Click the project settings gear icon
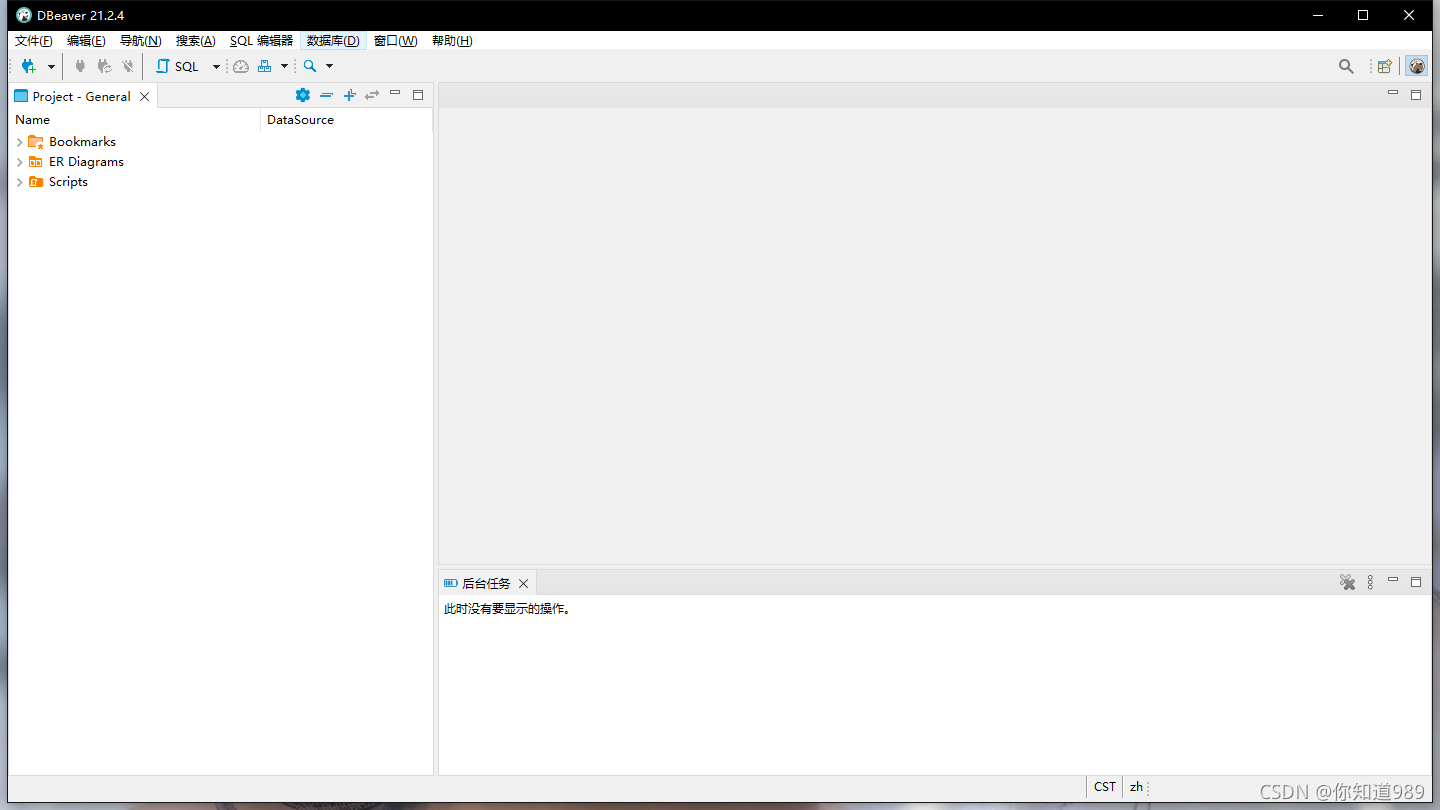Image resolution: width=1440 pixels, height=810 pixels. tap(303, 95)
